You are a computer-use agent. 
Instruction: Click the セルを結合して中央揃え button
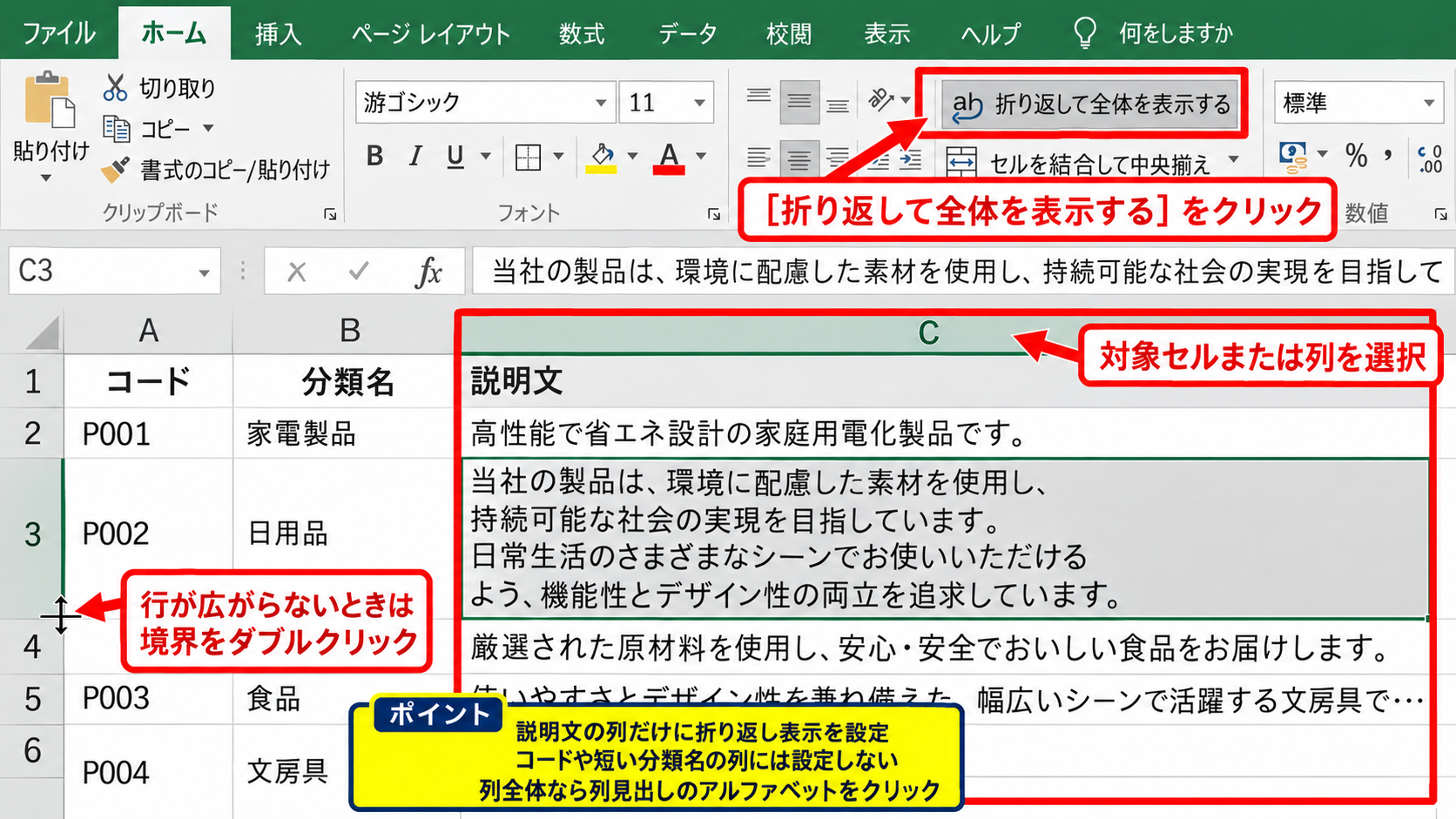pyautogui.click(x=1079, y=163)
